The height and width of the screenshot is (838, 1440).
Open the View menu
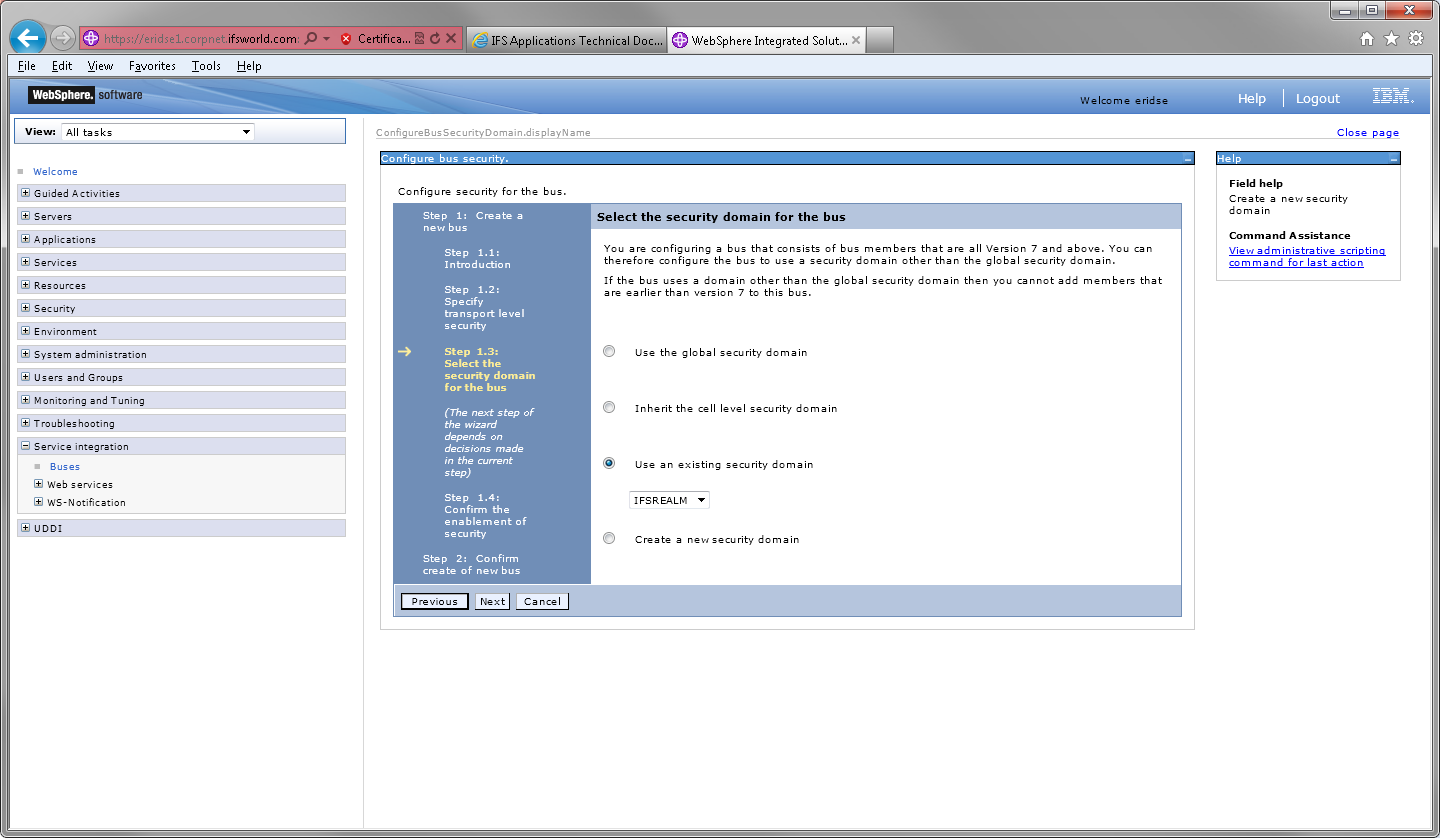(100, 66)
